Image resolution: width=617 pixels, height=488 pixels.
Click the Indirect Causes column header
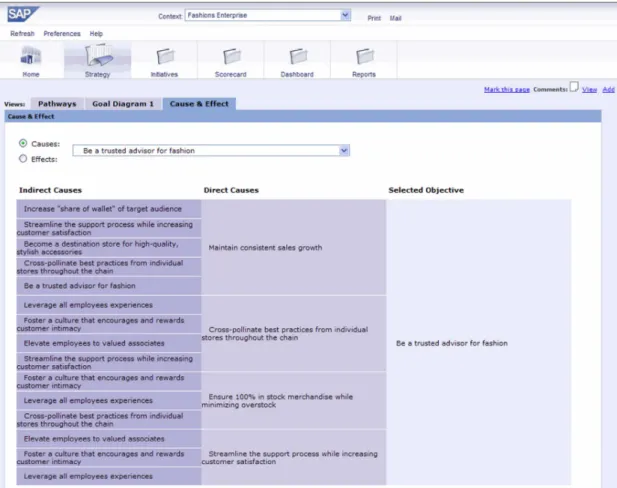pyautogui.click(x=50, y=190)
